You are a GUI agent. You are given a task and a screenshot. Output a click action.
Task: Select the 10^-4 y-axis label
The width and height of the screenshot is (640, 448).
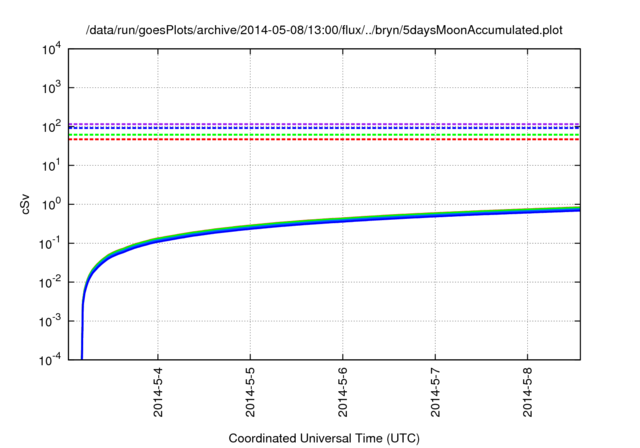click(50, 360)
